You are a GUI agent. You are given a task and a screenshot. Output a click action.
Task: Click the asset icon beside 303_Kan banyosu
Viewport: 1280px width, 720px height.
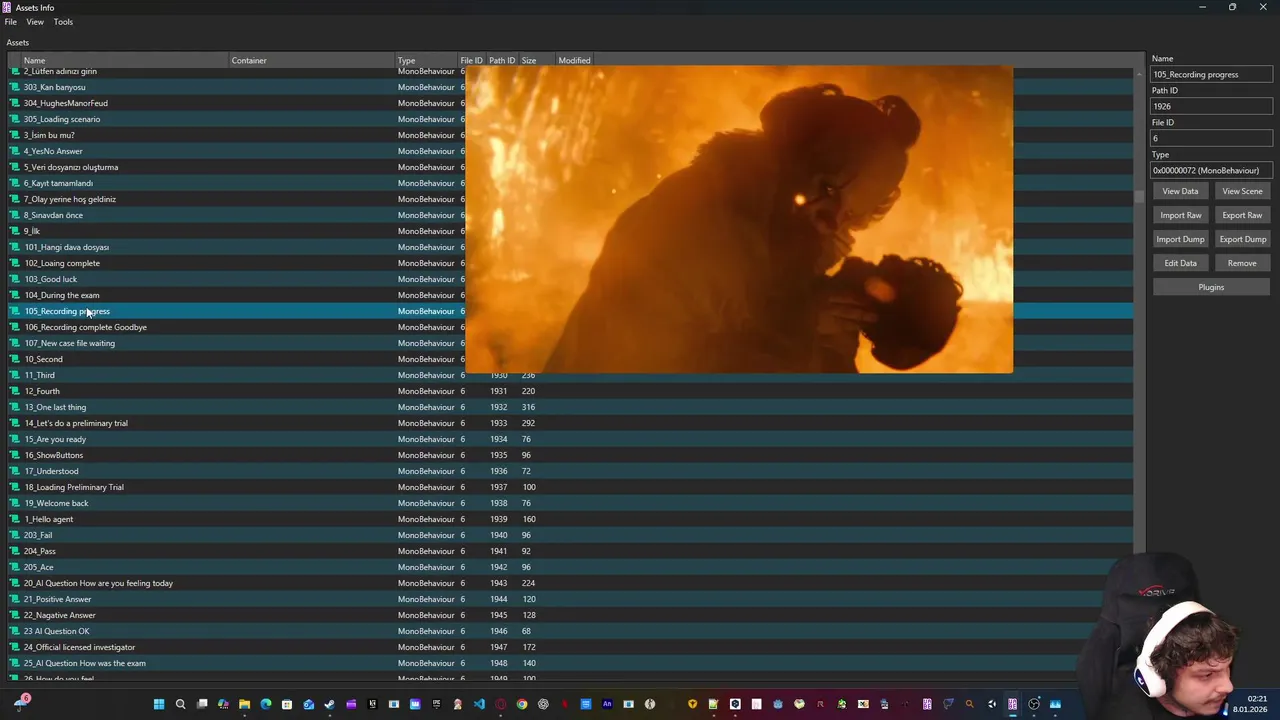(15, 87)
